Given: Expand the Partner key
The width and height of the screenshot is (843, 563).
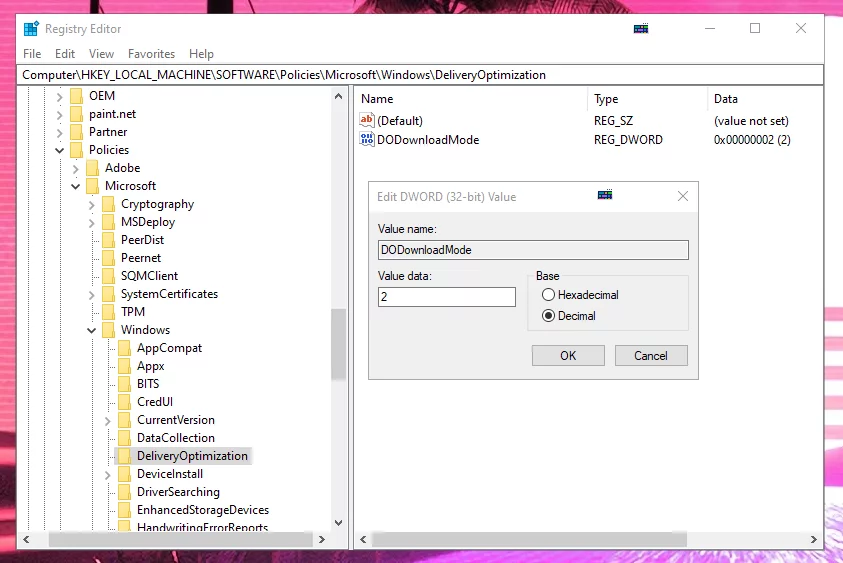Looking at the screenshot, I should 60,133.
